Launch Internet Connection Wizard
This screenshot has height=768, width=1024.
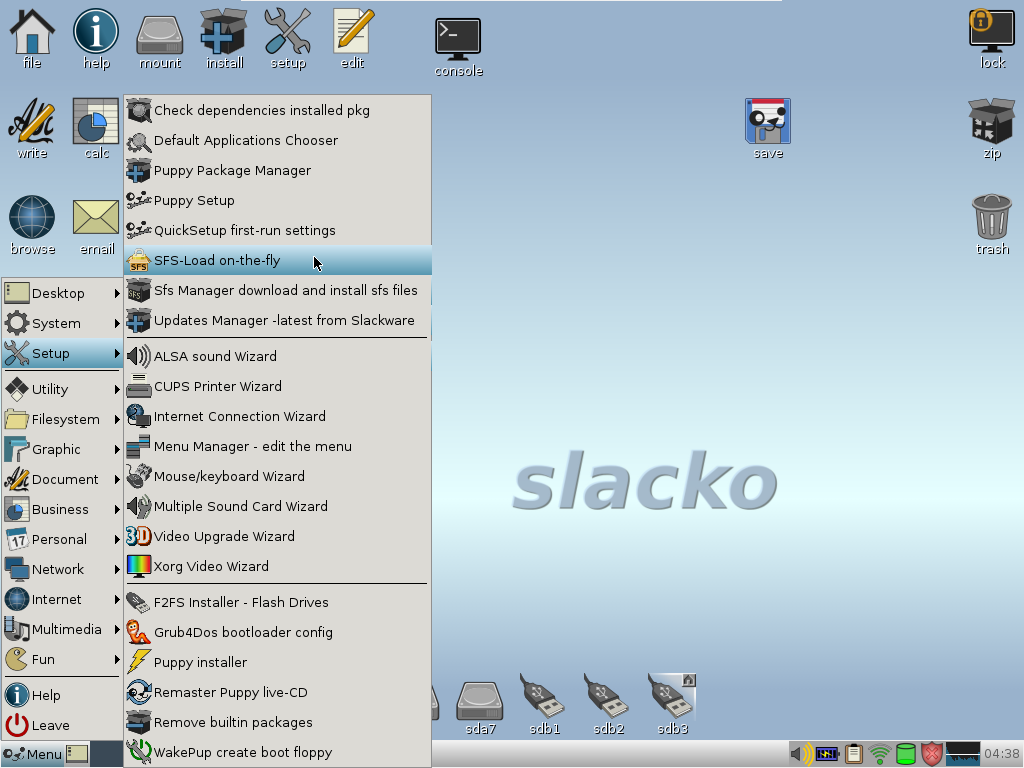[278, 417]
